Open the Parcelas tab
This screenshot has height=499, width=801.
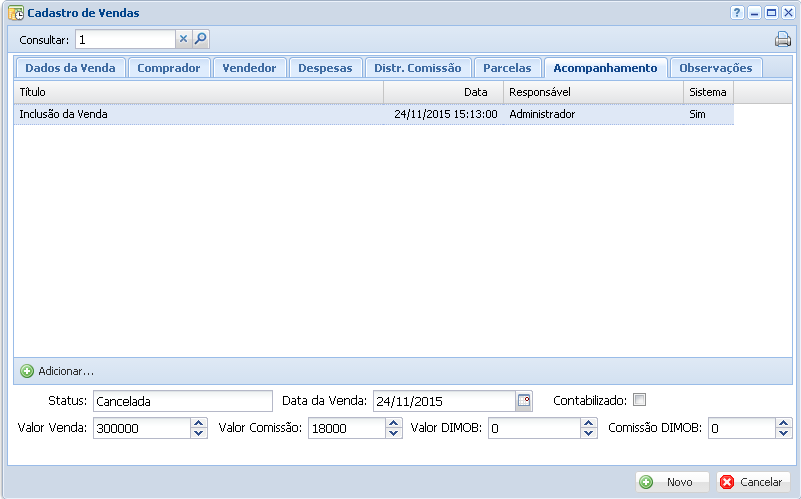tap(507, 68)
